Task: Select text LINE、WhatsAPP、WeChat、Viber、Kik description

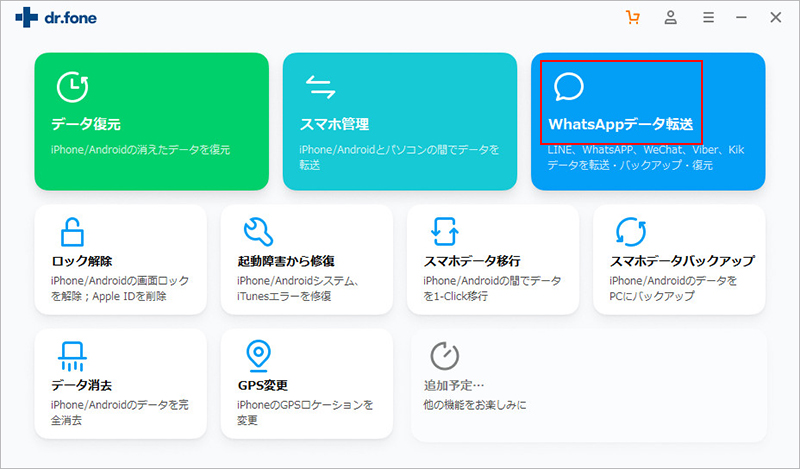Action: pyautogui.click(x=646, y=157)
